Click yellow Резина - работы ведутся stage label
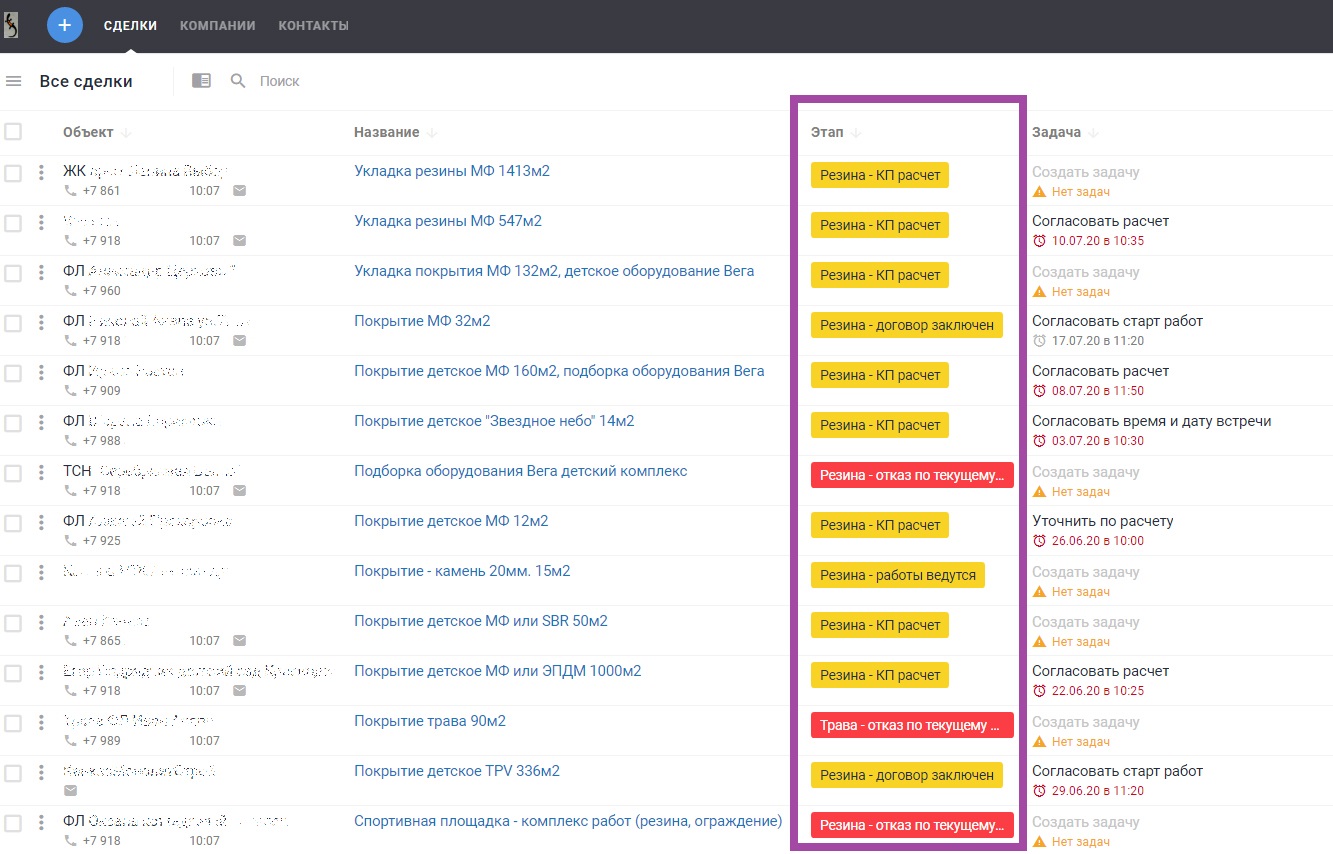 click(897, 575)
